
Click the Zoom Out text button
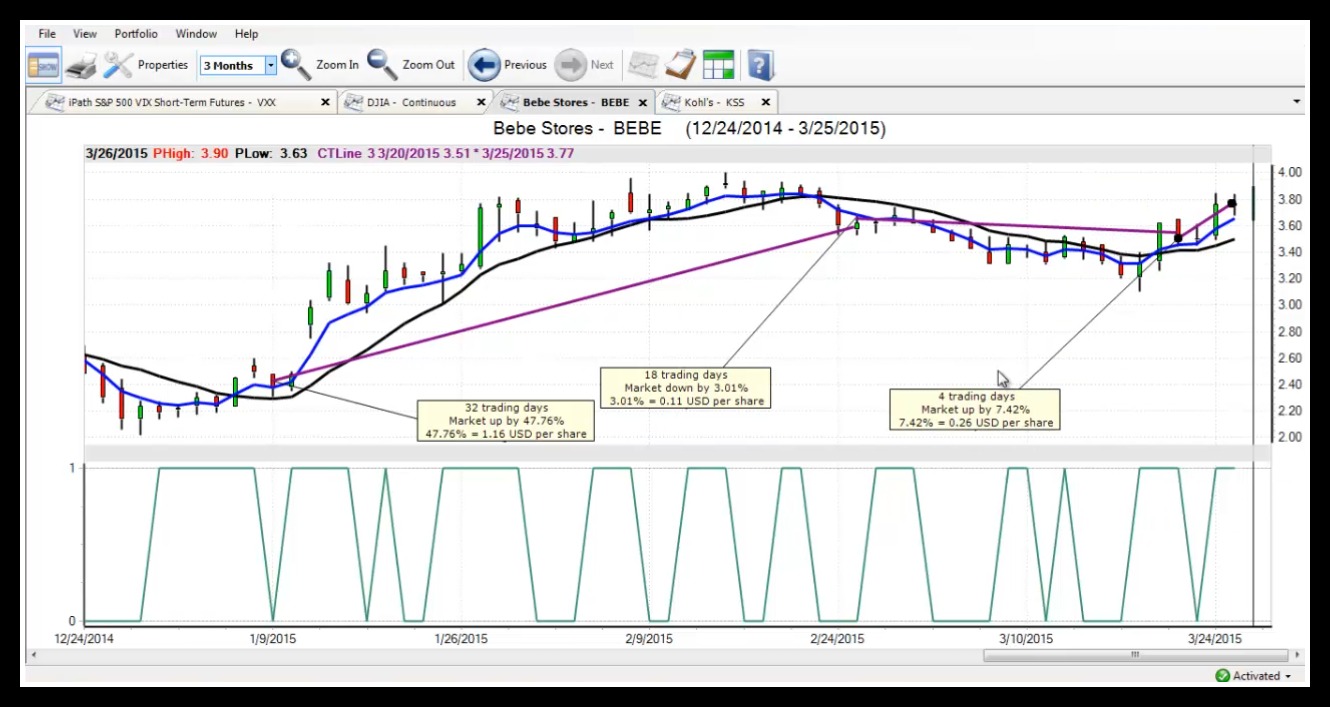coord(428,65)
